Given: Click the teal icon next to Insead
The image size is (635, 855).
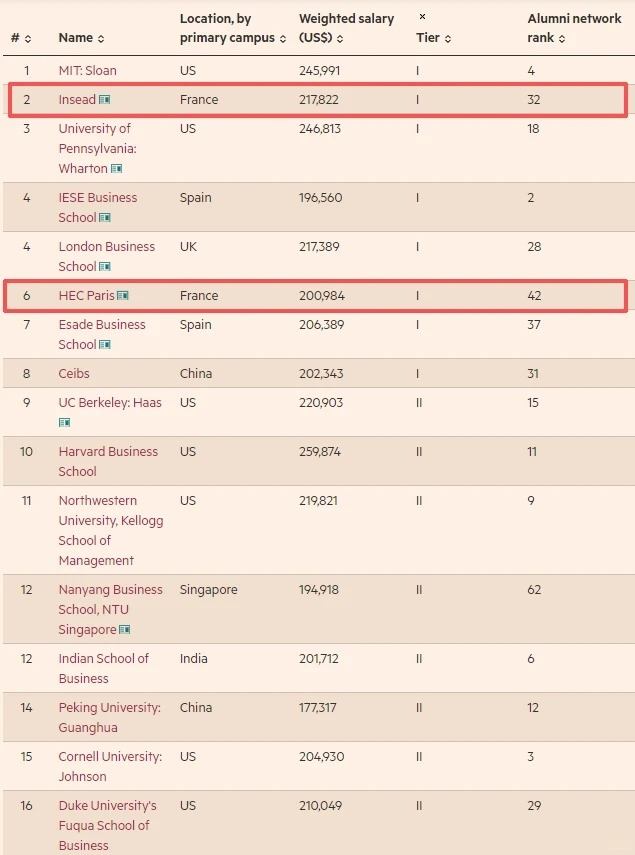Looking at the screenshot, I should tap(105, 100).
